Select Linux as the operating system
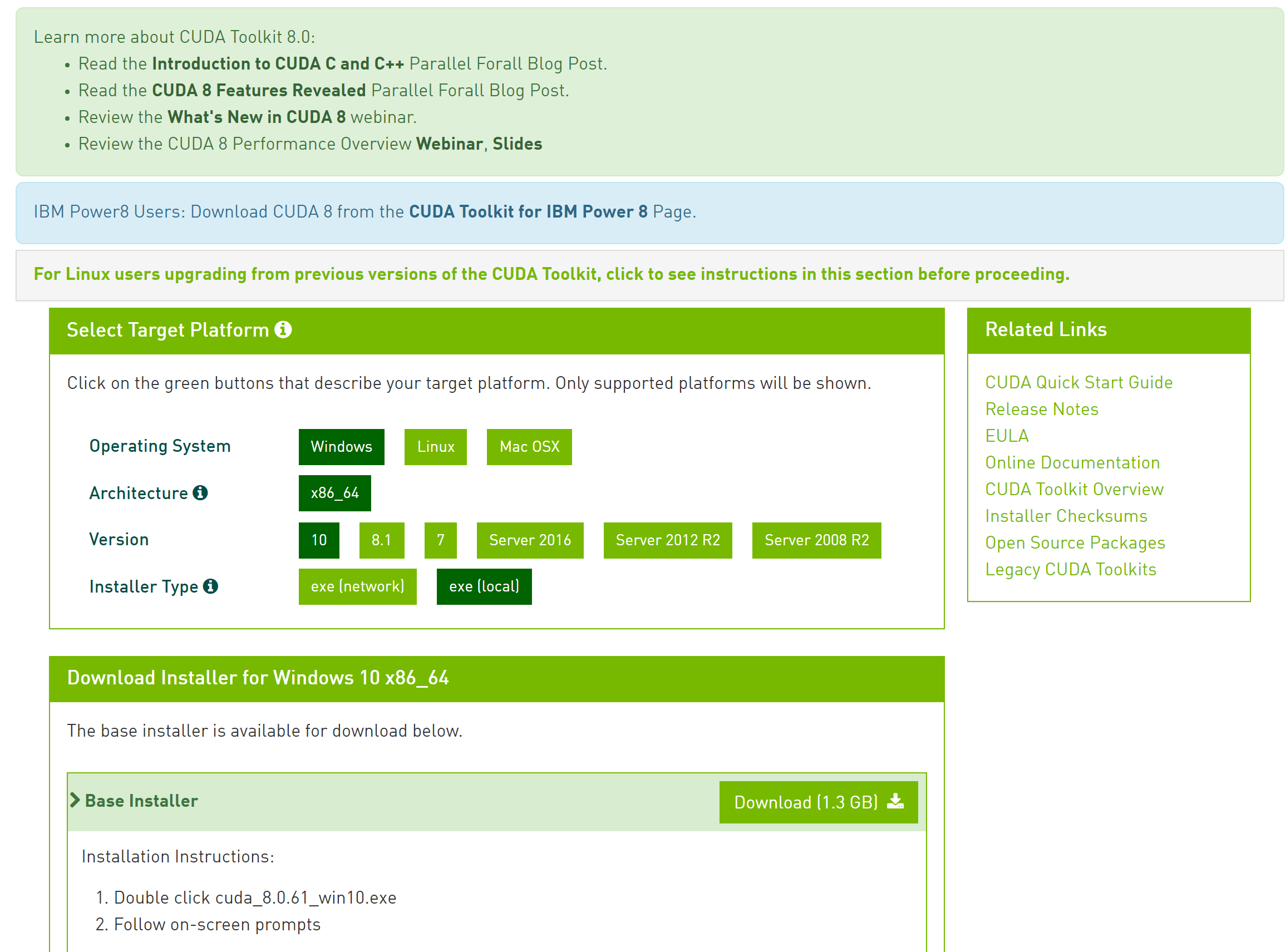The width and height of the screenshot is (1286, 952). point(435,447)
